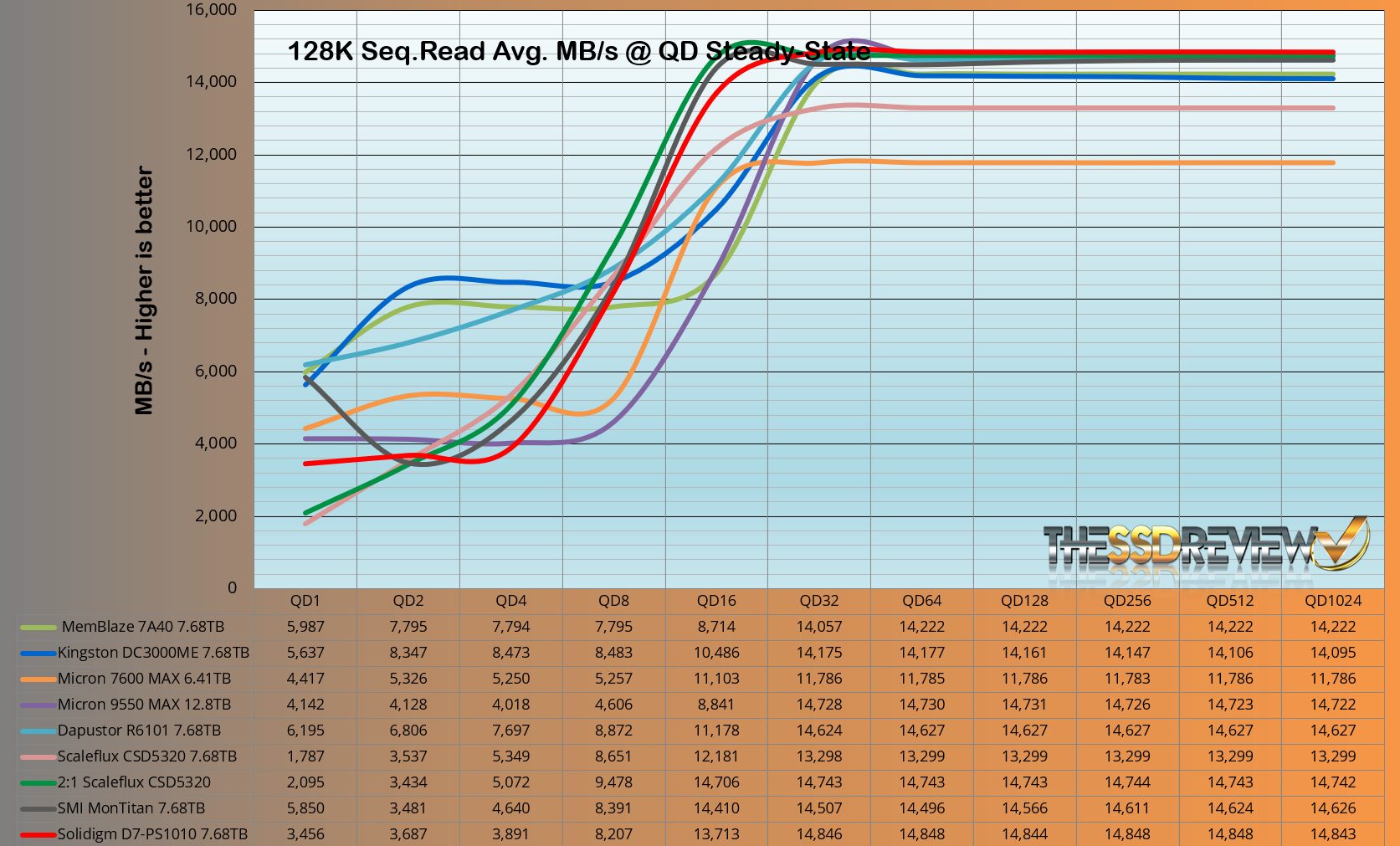Viewport: 1400px width, 846px height.
Task: Select the "SMI MonTitan 7.68TB" legend label
Action: pyautogui.click(x=131, y=808)
